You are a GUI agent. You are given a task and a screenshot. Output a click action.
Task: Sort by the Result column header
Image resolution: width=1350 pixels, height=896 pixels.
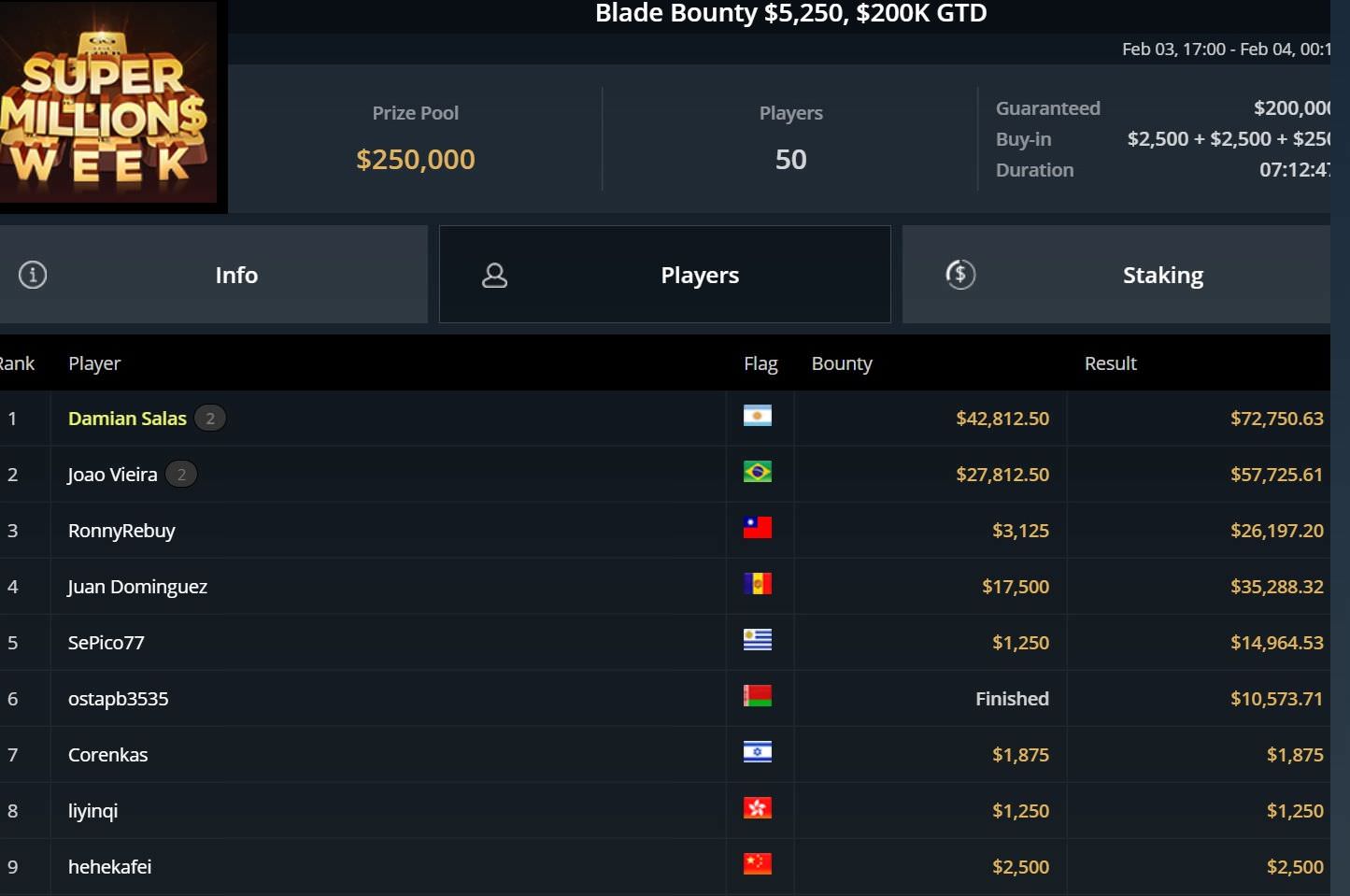[1110, 363]
